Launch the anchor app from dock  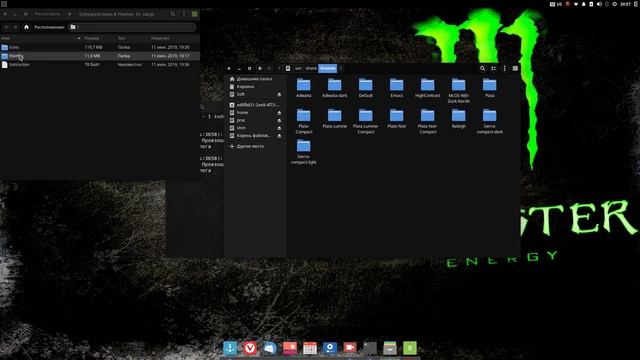click(230, 348)
